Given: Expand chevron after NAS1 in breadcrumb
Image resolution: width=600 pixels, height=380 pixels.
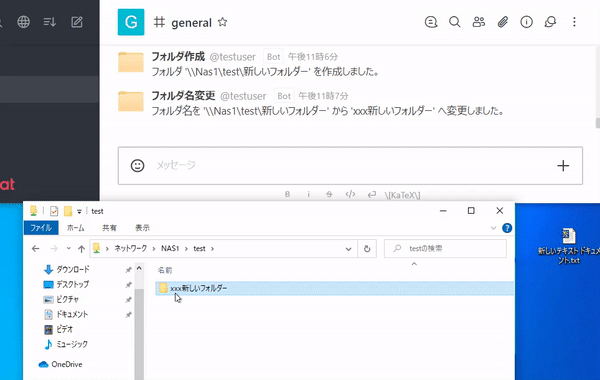Looking at the screenshot, I should pyautogui.click(x=186, y=249).
